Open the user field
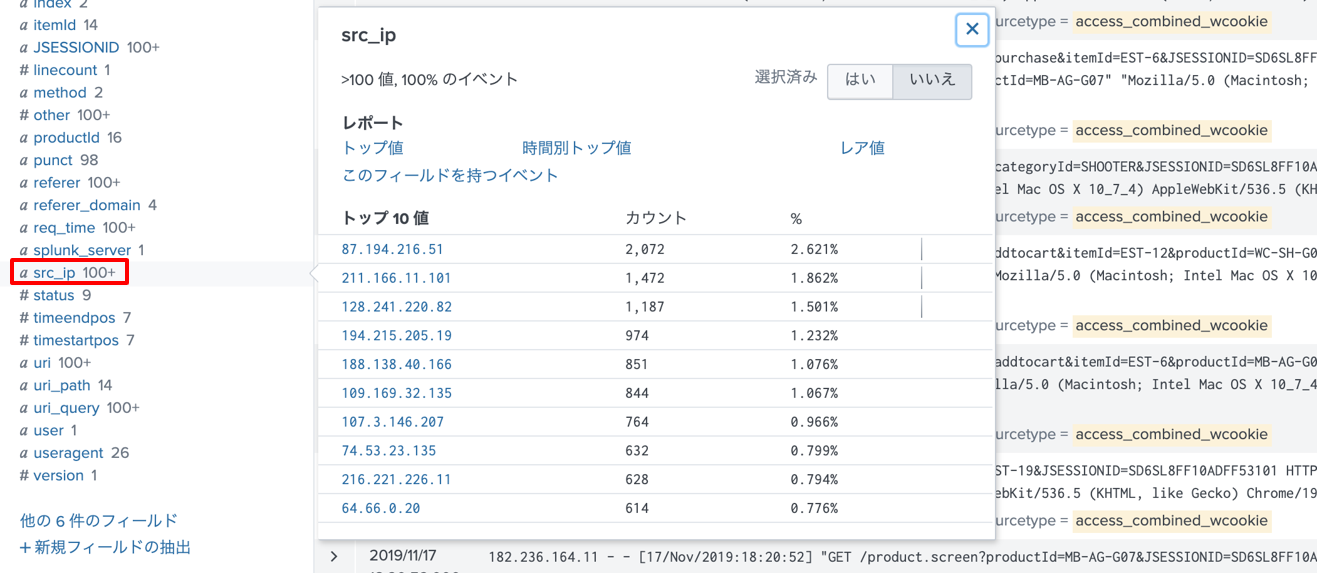1317x573 pixels. click(x=49, y=430)
